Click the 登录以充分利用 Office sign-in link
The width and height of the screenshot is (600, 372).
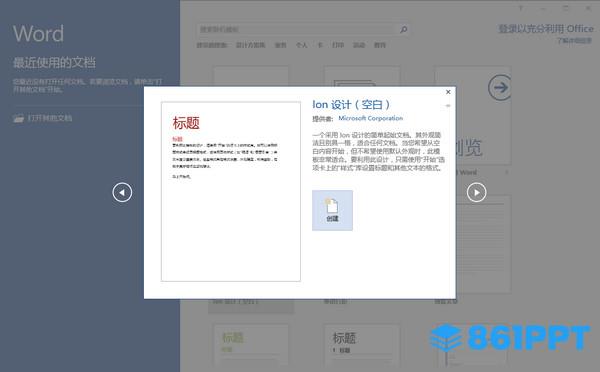click(546, 29)
